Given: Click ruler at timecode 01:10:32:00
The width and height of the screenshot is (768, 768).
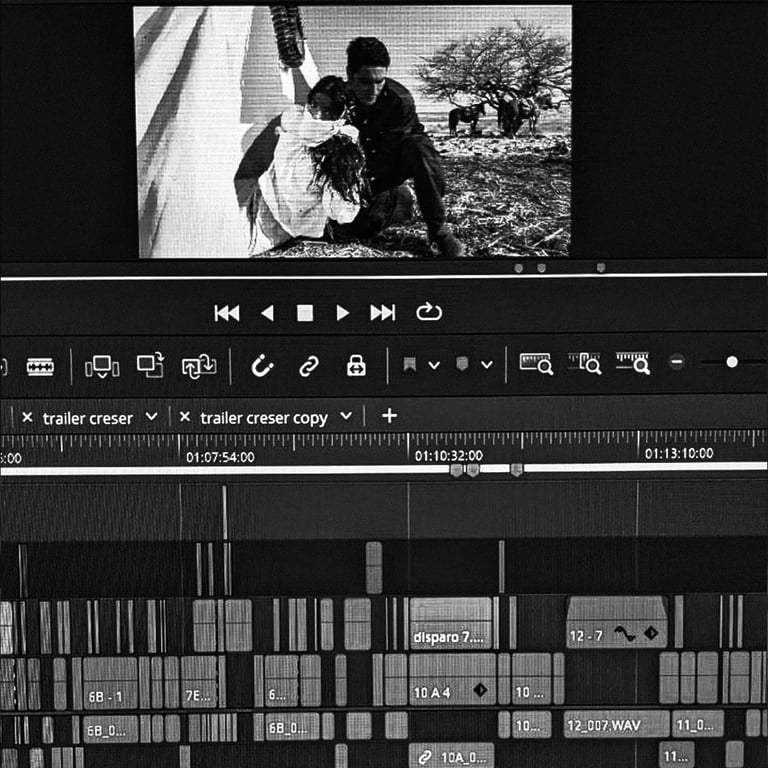Looking at the screenshot, I should (x=449, y=456).
